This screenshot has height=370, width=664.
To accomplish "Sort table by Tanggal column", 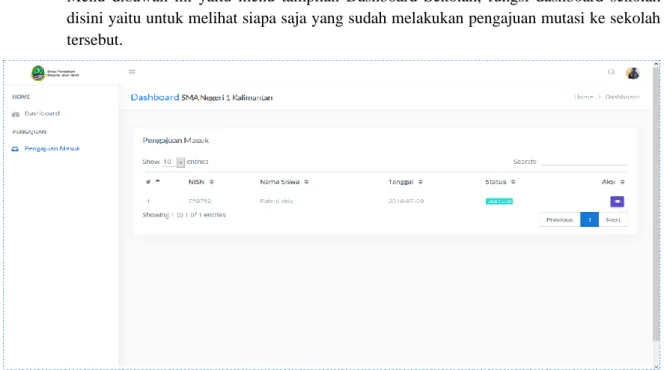I will pos(405,182).
